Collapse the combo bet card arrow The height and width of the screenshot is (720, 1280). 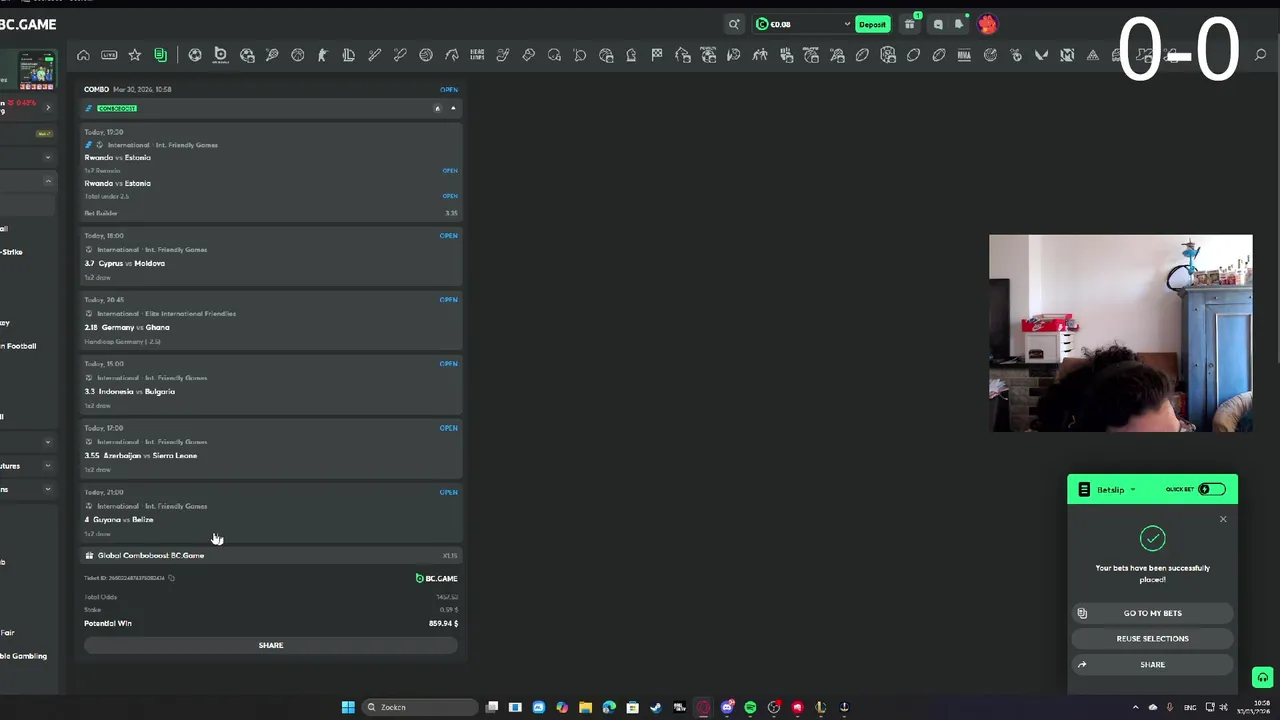(x=453, y=108)
